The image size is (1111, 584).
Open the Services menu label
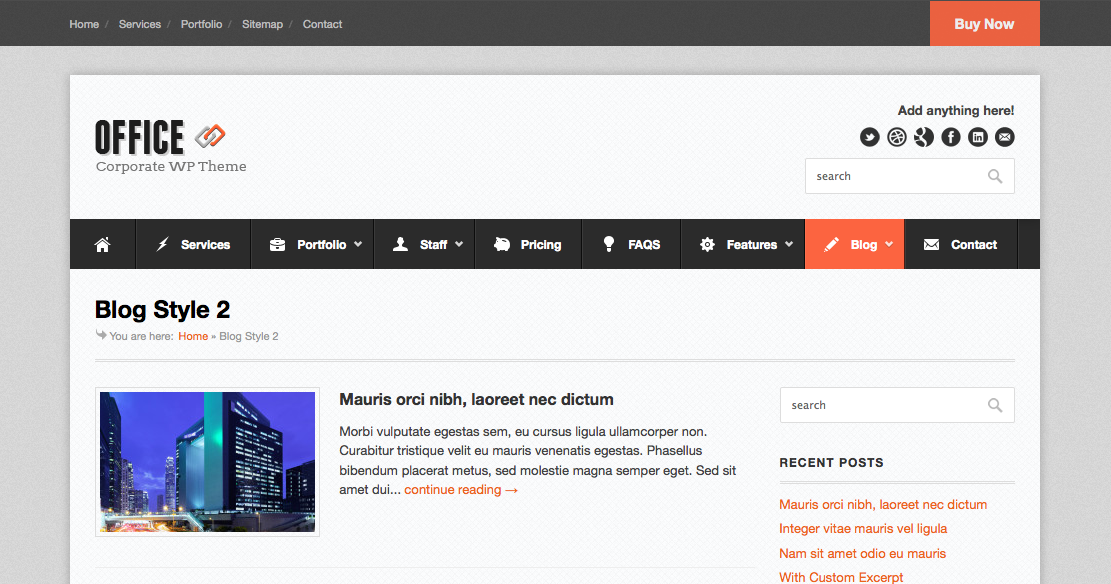click(205, 245)
